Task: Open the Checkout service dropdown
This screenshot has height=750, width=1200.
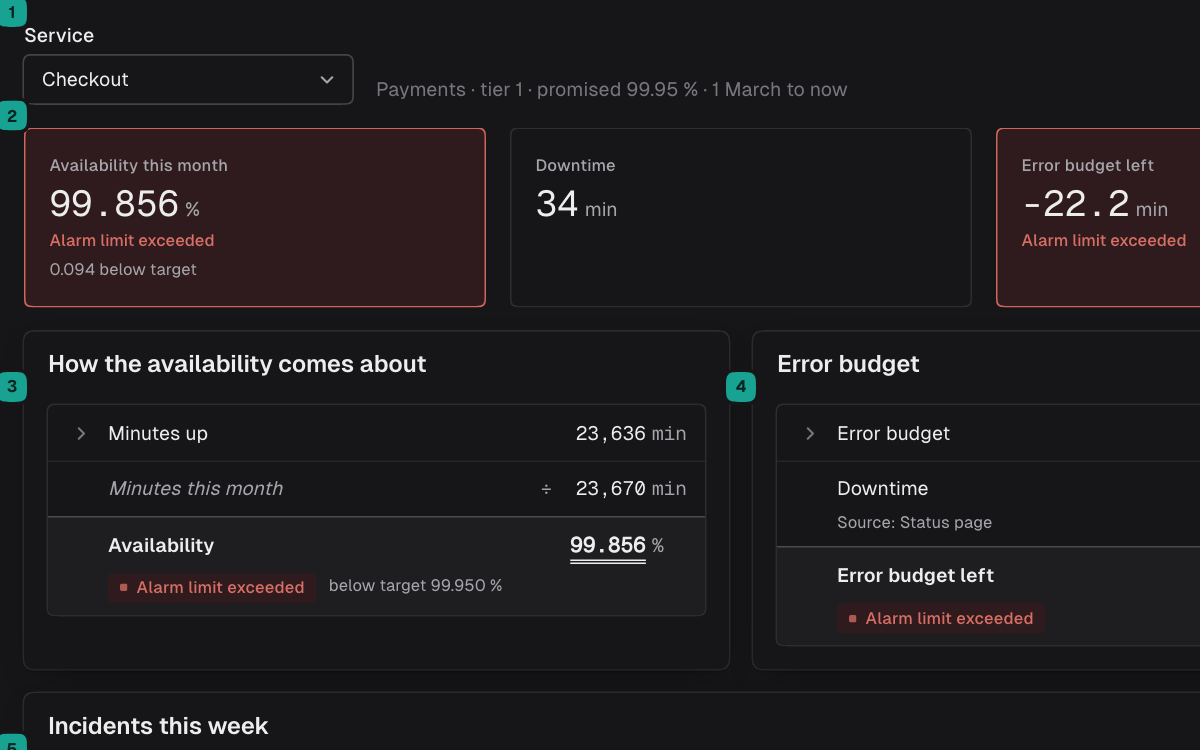Action: point(188,80)
